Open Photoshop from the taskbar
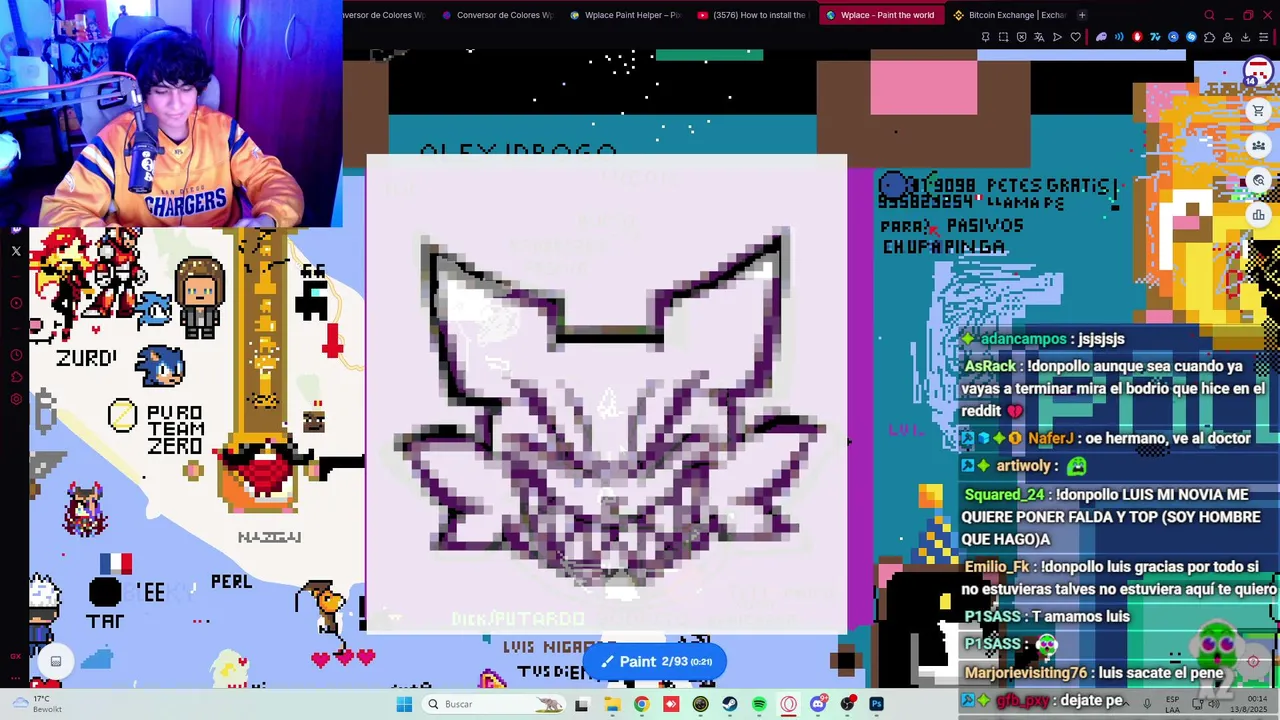 (877, 704)
